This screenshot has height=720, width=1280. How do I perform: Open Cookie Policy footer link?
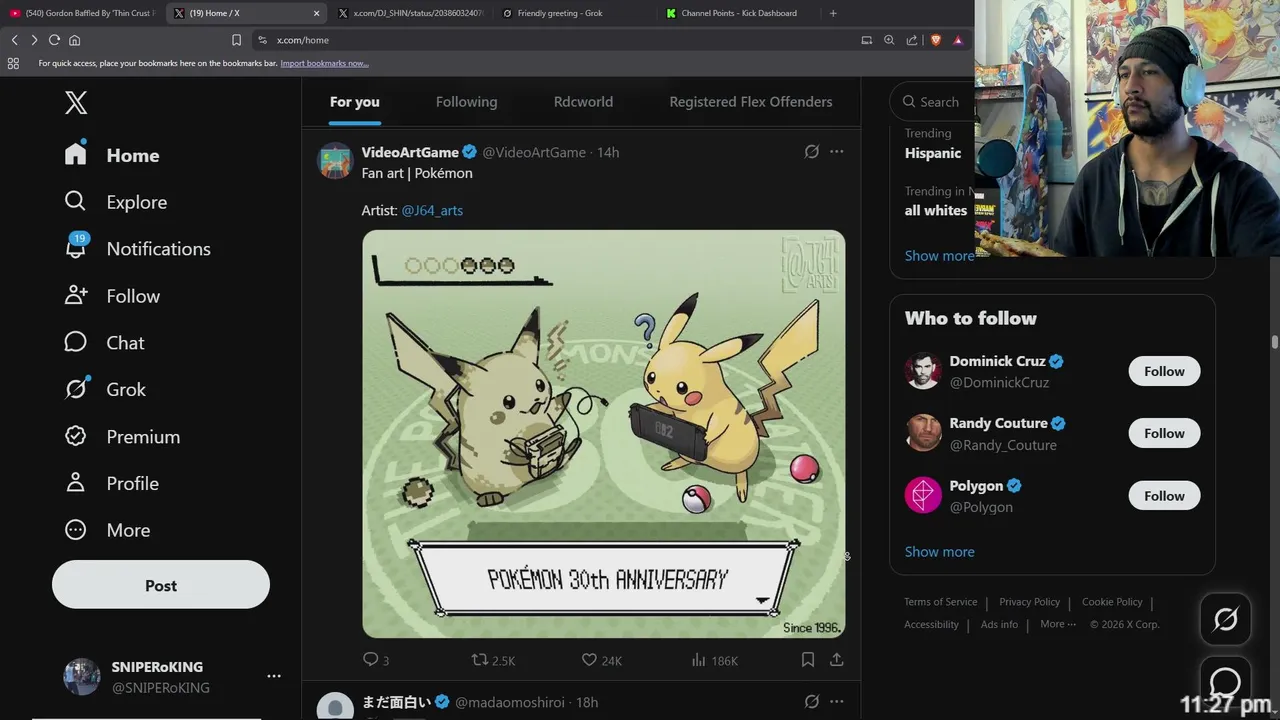click(1112, 602)
